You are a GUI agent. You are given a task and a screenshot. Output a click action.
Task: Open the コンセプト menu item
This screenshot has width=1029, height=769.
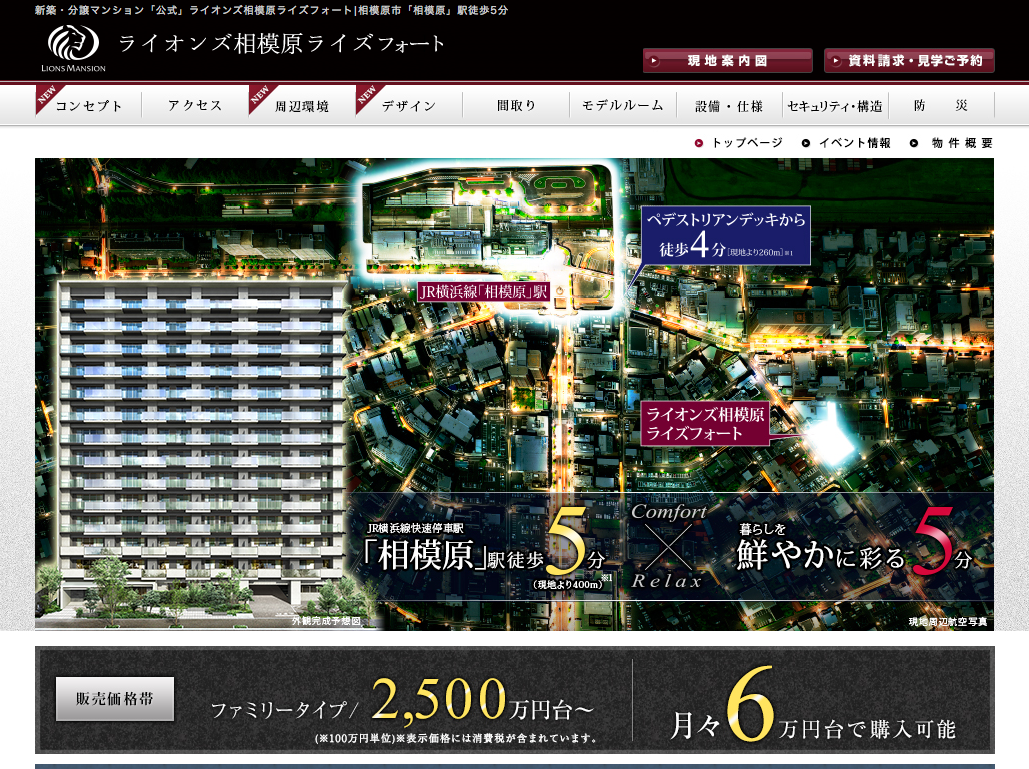89,106
